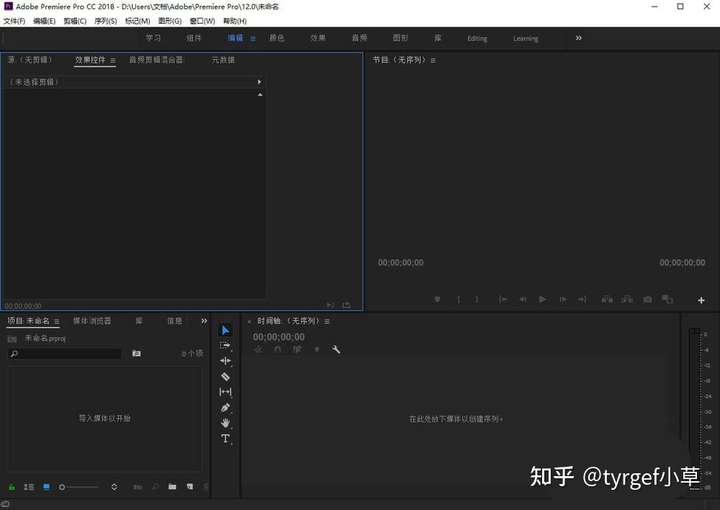Switch project panel to icon view
The image size is (720, 510).
pos(46,487)
